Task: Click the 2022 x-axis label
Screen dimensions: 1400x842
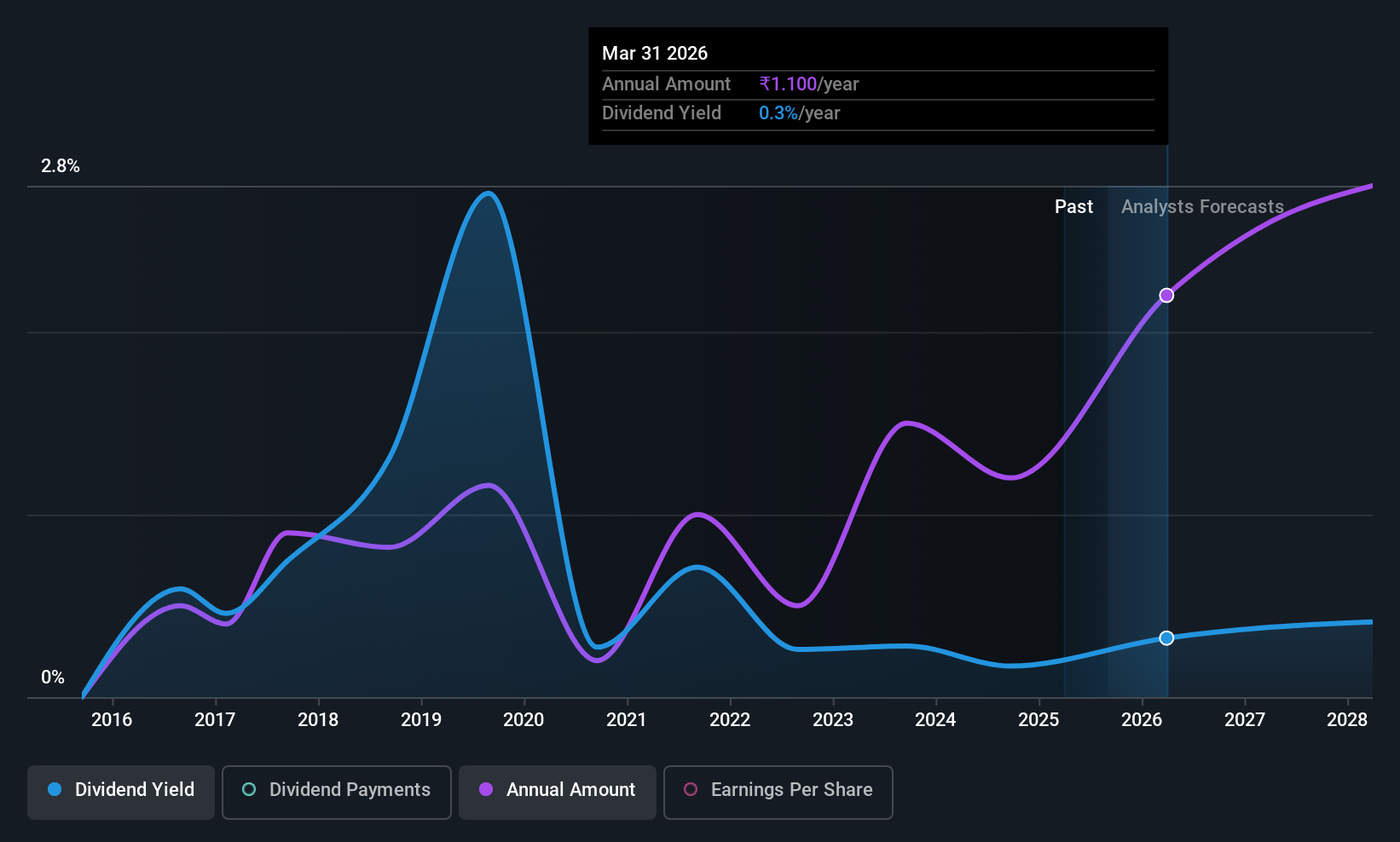Action: 730,720
